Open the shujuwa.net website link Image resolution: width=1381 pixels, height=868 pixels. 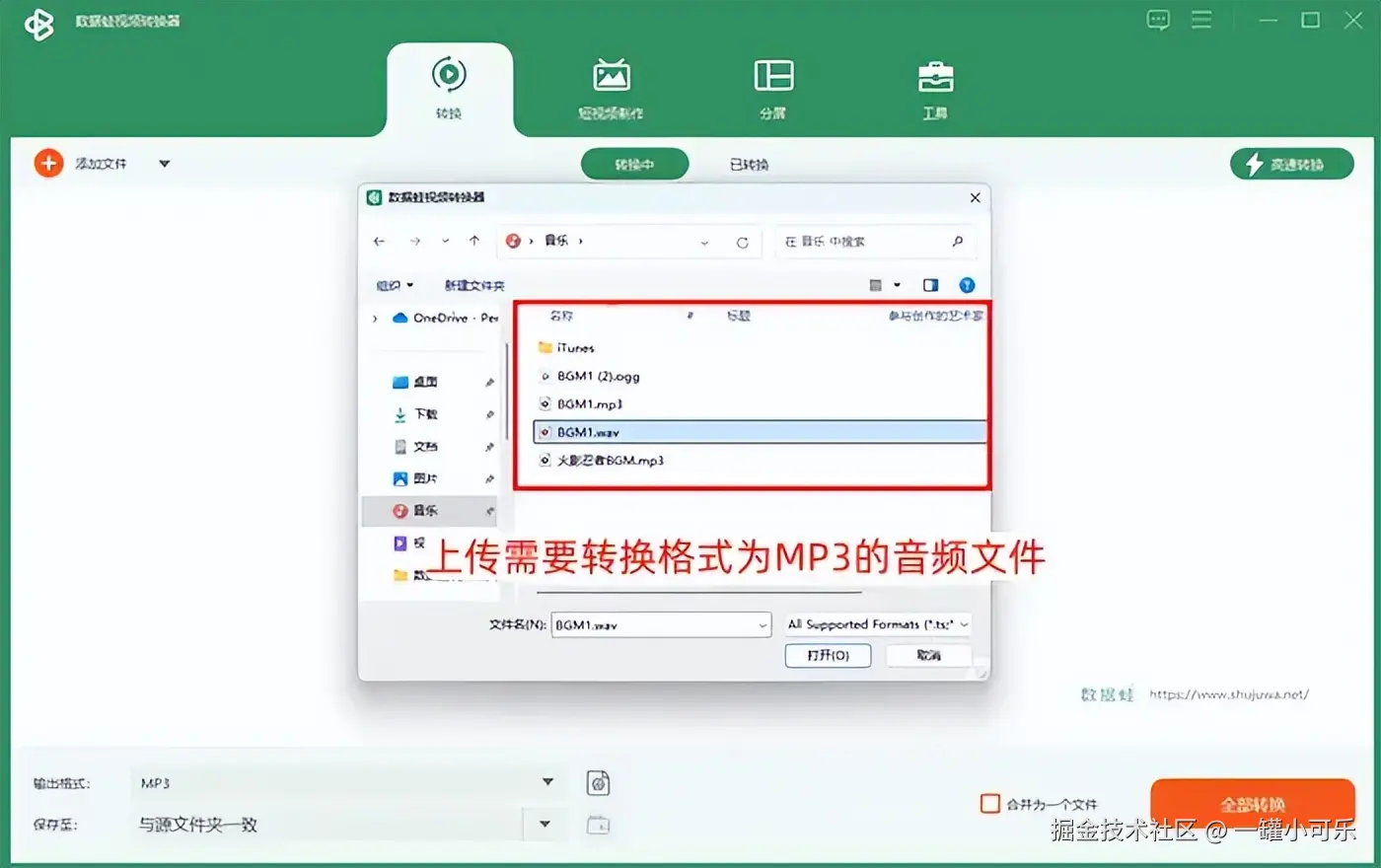(x=1228, y=694)
